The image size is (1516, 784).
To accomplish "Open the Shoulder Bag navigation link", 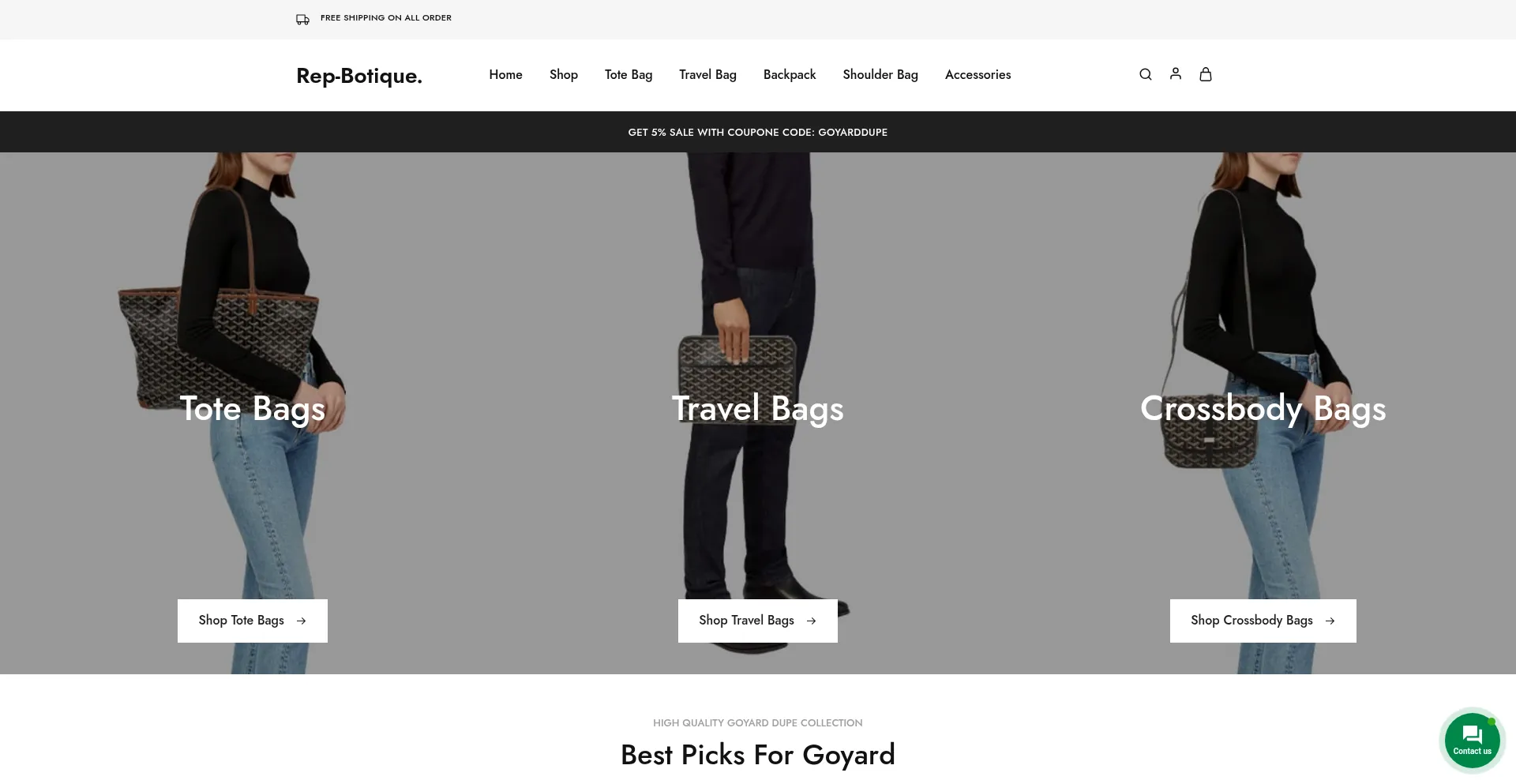I will (x=880, y=74).
